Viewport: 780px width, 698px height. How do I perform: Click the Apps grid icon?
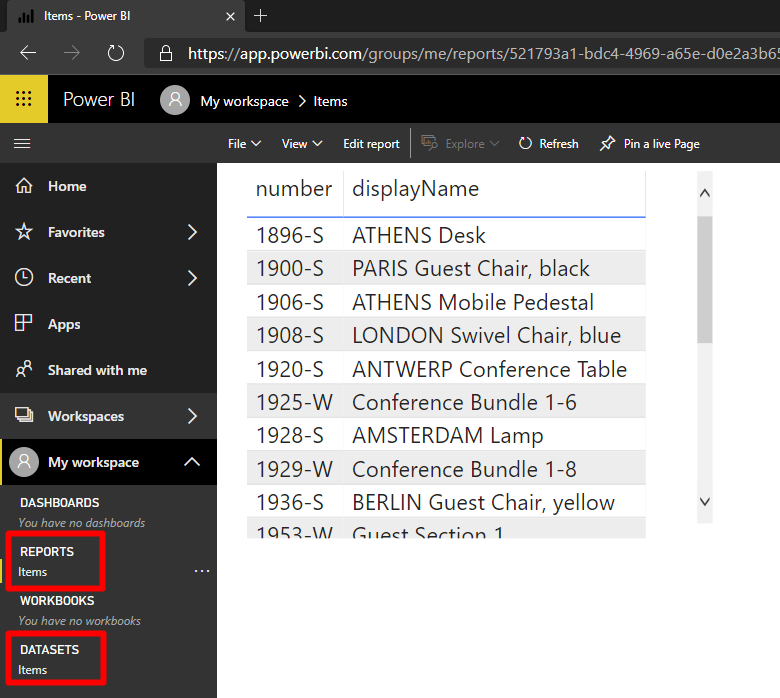[x=23, y=323]
